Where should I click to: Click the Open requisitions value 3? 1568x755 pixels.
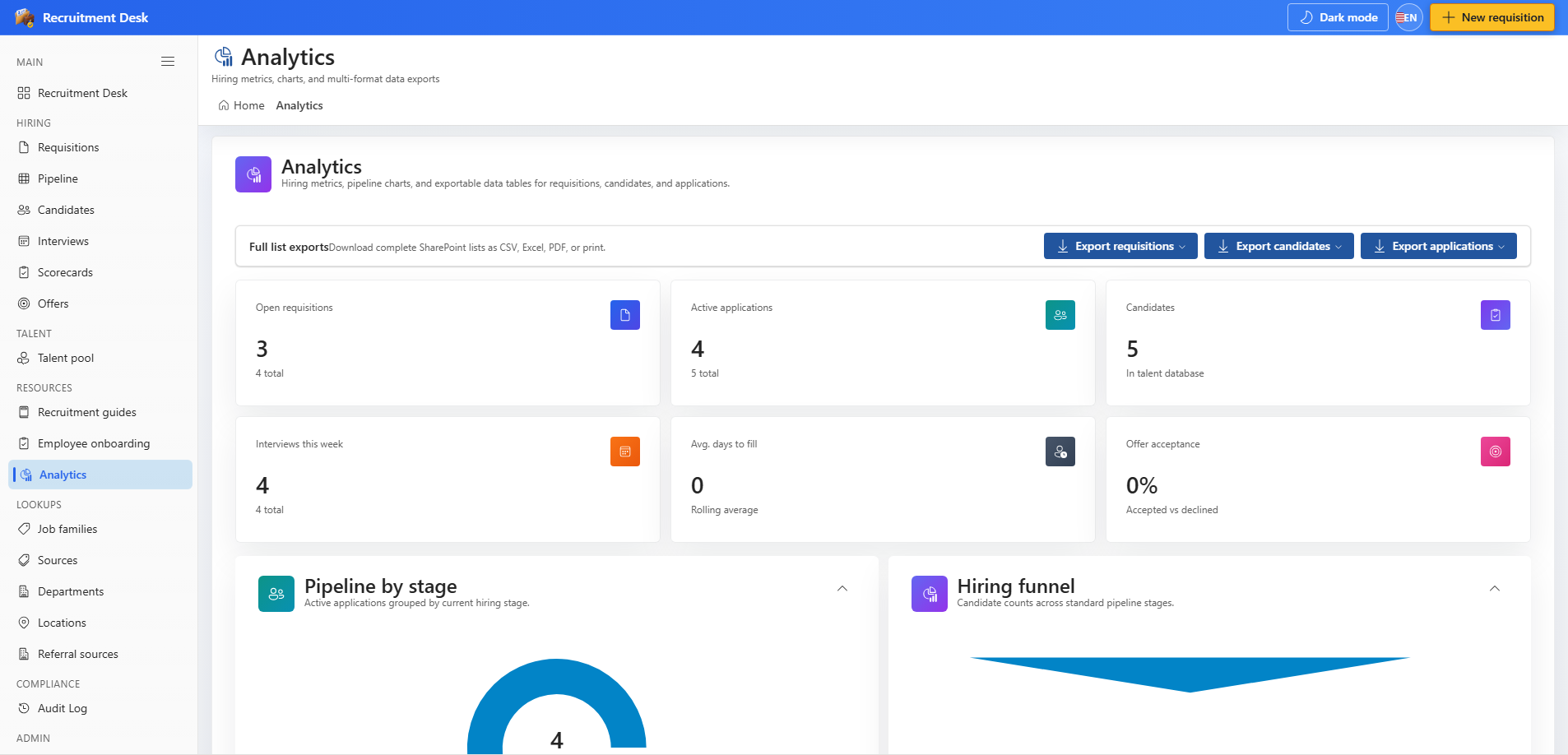pyautogui.click(x=262, y=349)
